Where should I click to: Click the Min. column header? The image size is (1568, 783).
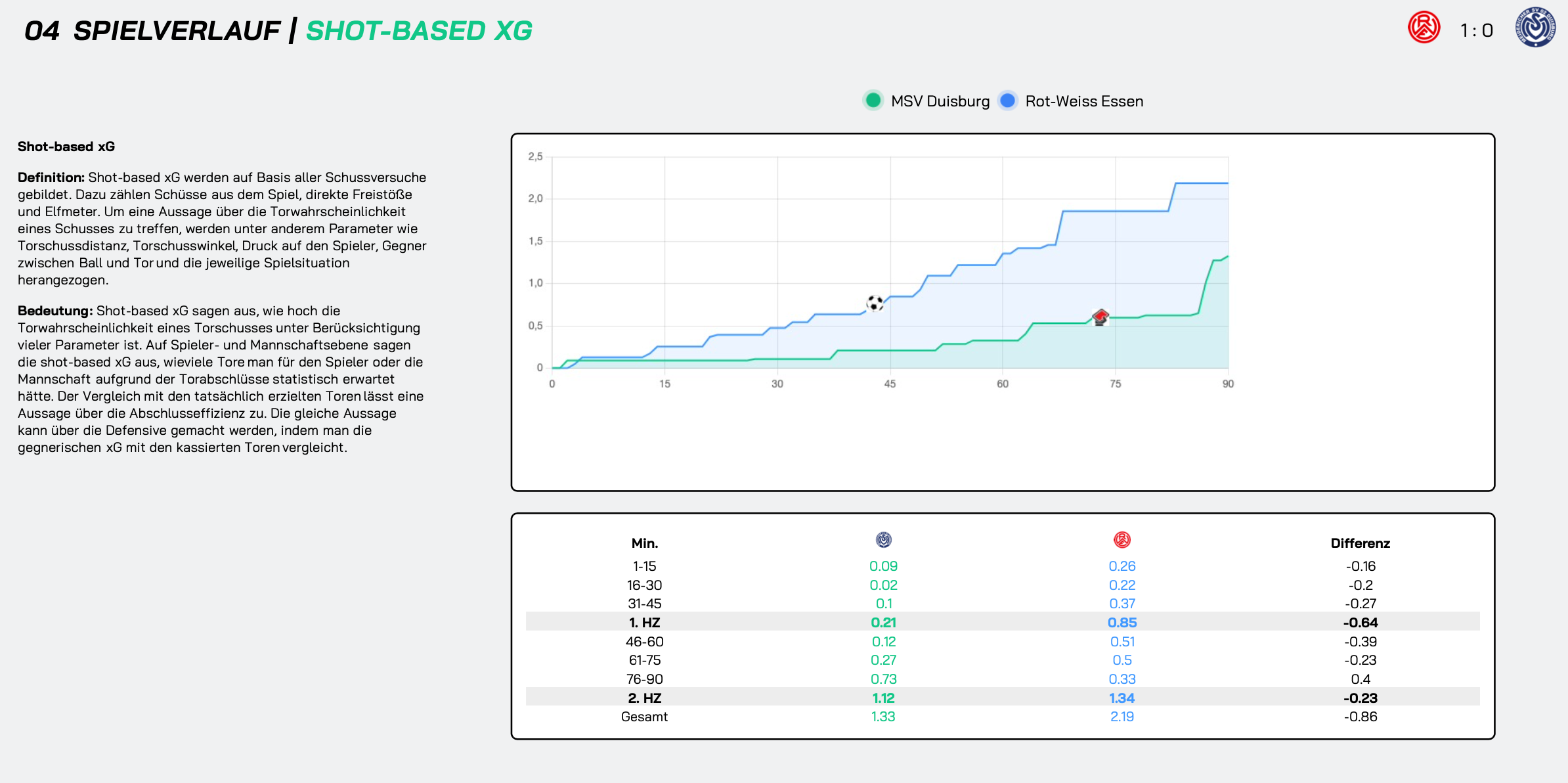644,543
